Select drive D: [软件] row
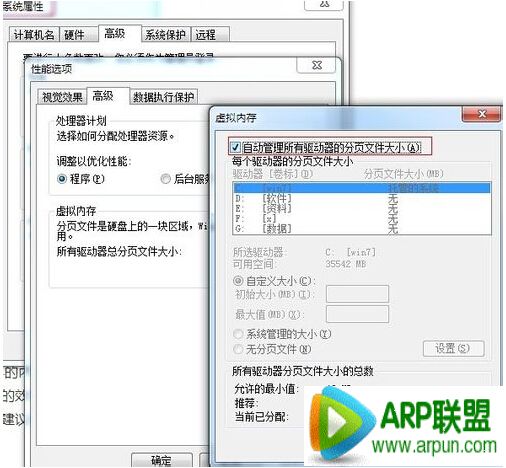The image size is (506, 468). (x=362, y=199)
